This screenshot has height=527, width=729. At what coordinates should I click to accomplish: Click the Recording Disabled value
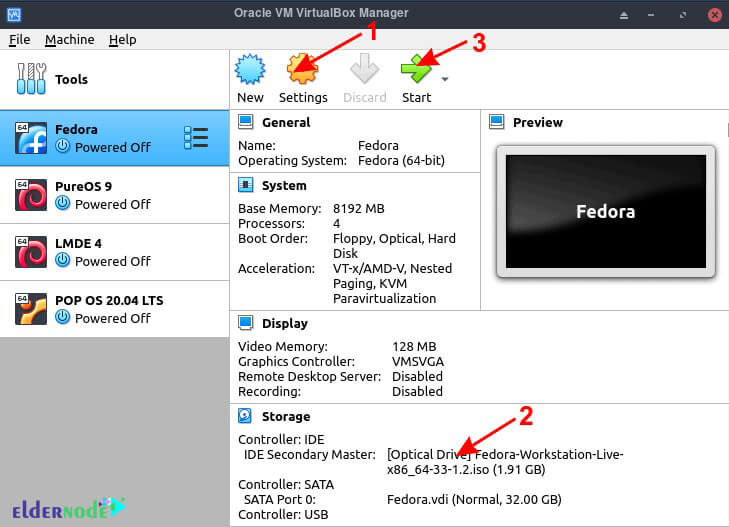click(x=417, y=391)
